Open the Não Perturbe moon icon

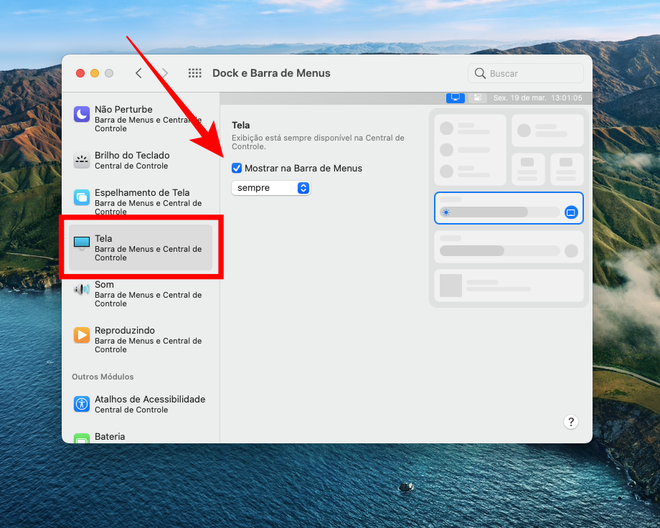click(x=82, y=114)
